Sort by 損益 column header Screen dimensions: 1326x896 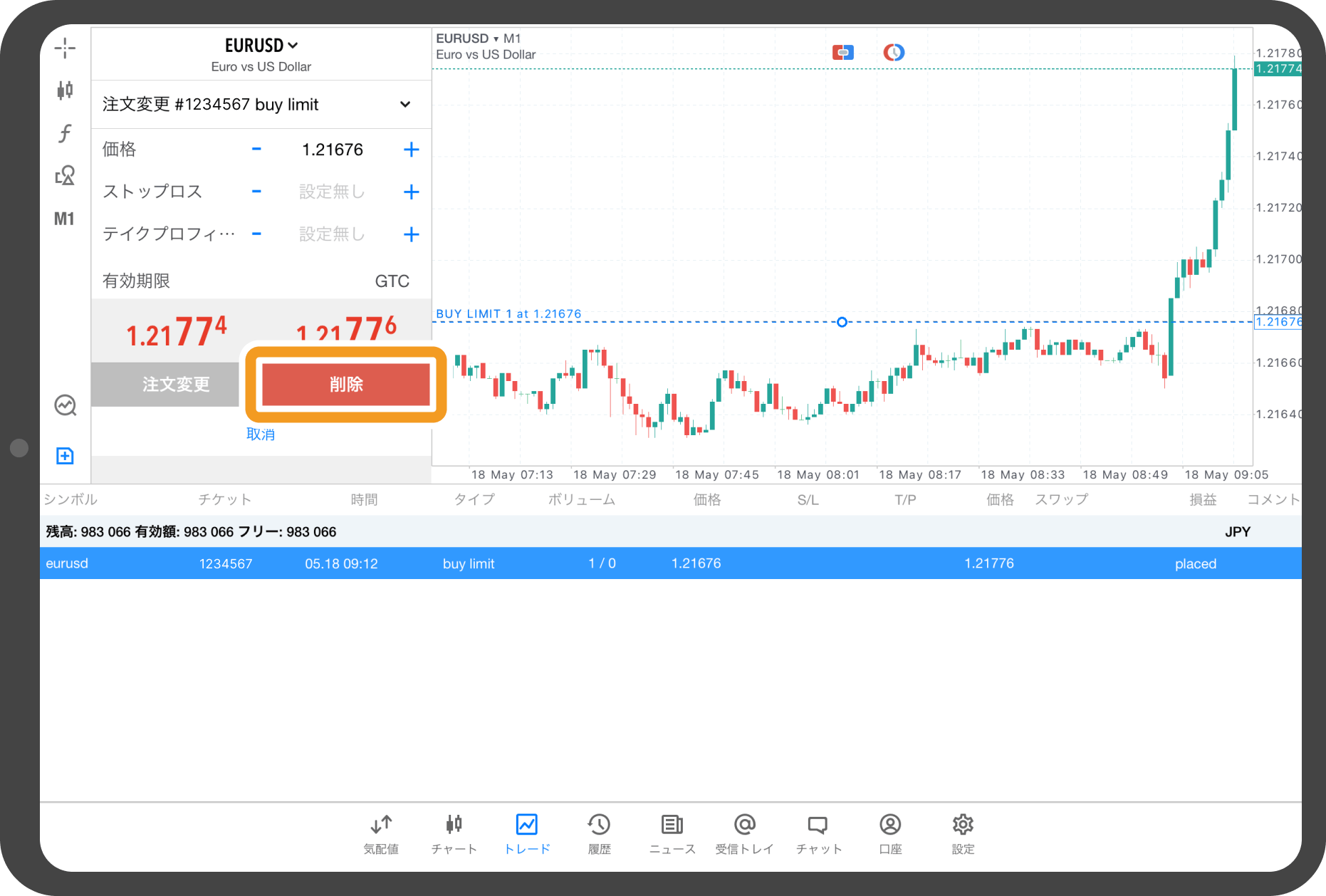(x=1204, y=499)
